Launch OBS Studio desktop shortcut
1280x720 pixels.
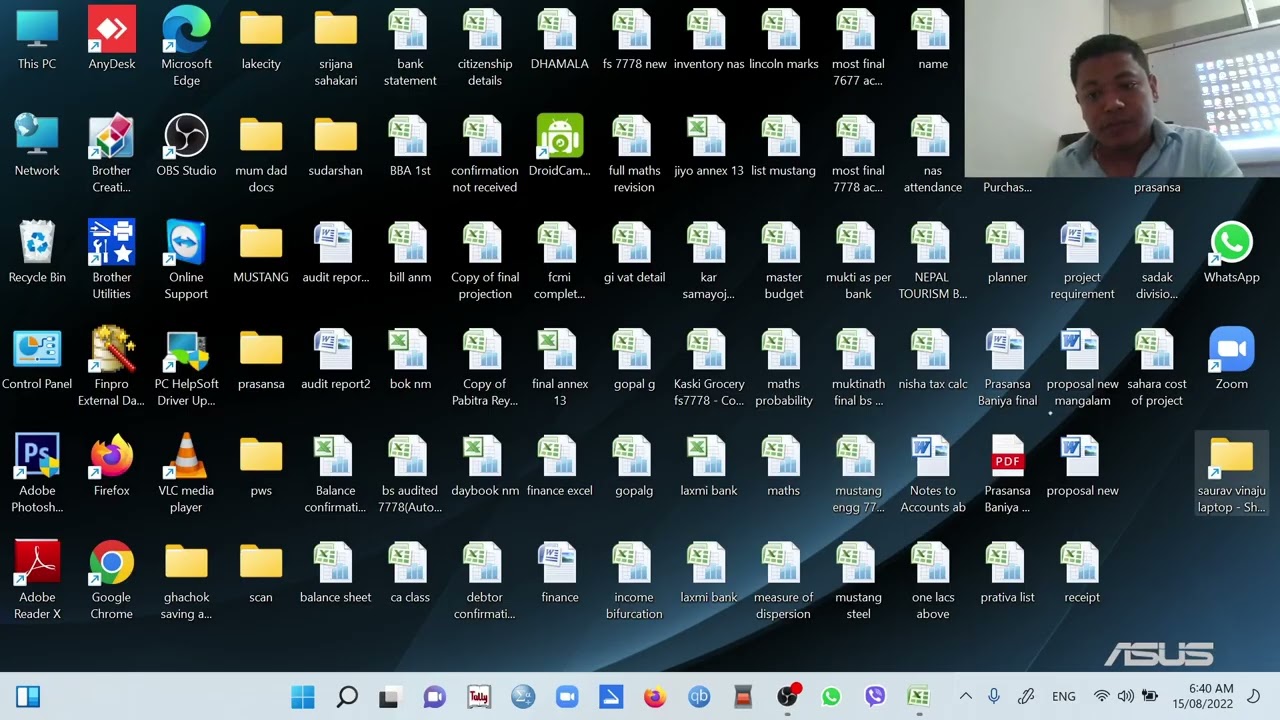(186, 147)
